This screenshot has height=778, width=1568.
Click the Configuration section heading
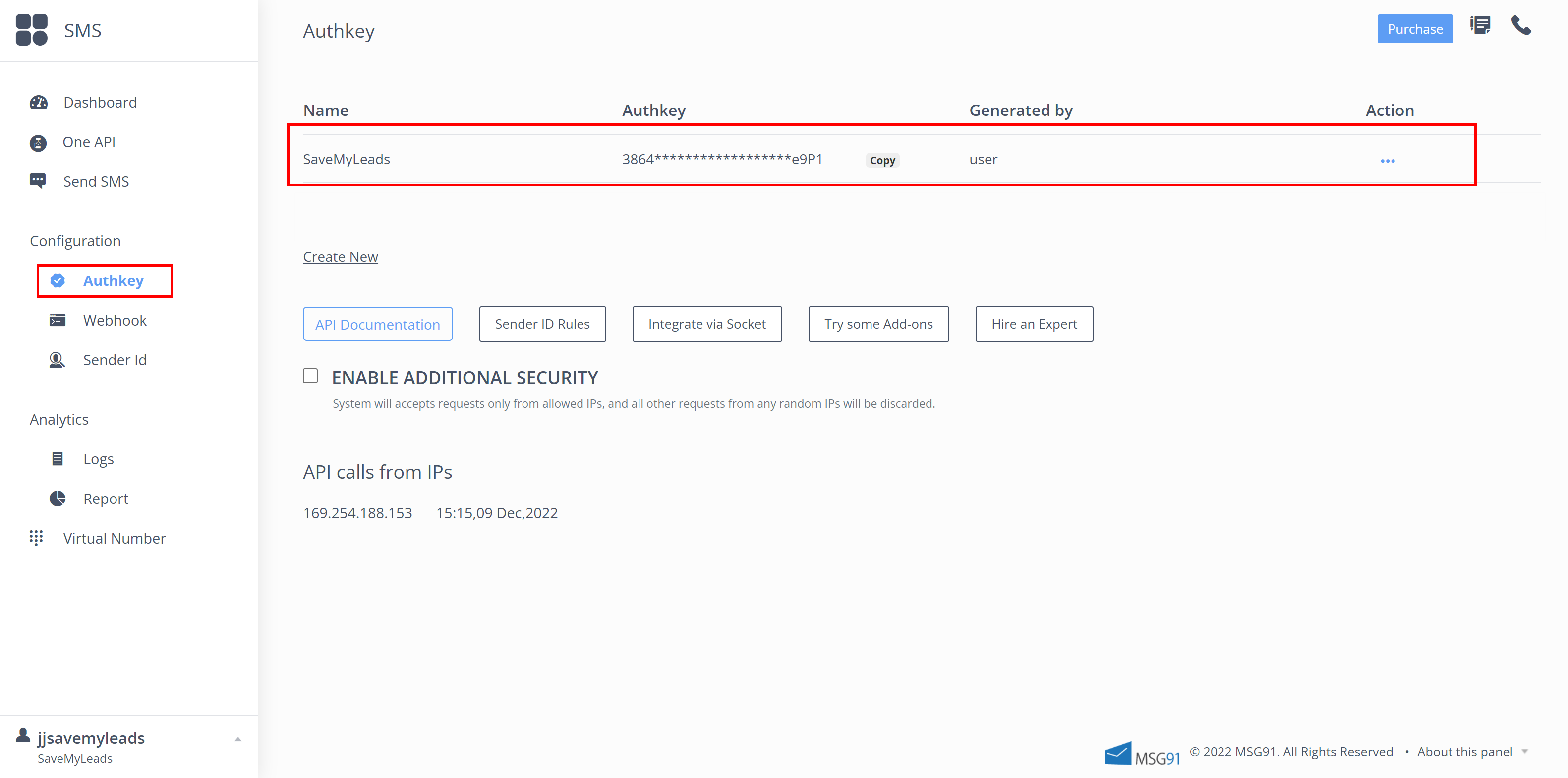point(75,241)
